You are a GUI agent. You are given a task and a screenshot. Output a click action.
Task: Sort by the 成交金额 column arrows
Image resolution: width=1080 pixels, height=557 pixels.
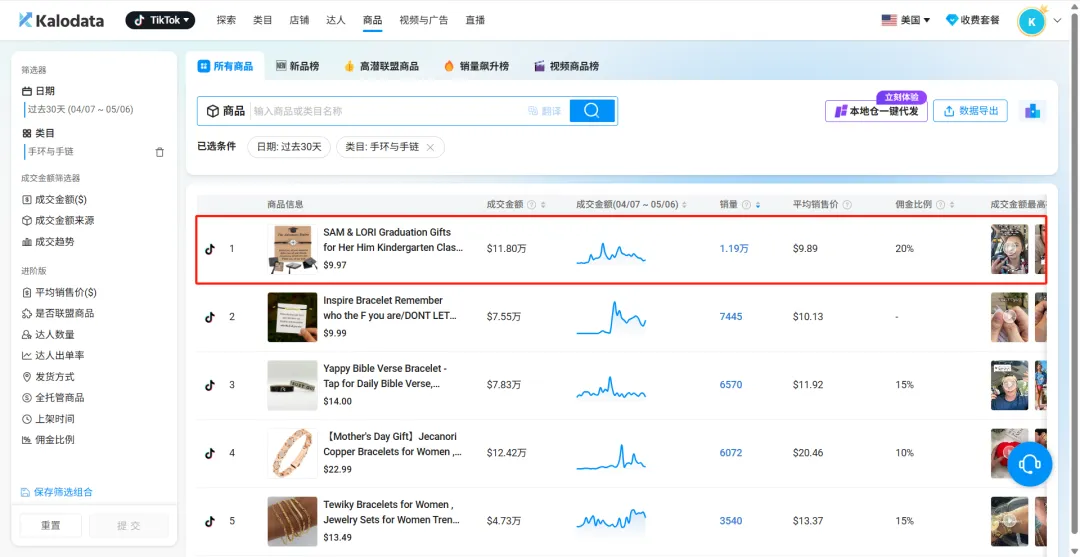[543, 204]
